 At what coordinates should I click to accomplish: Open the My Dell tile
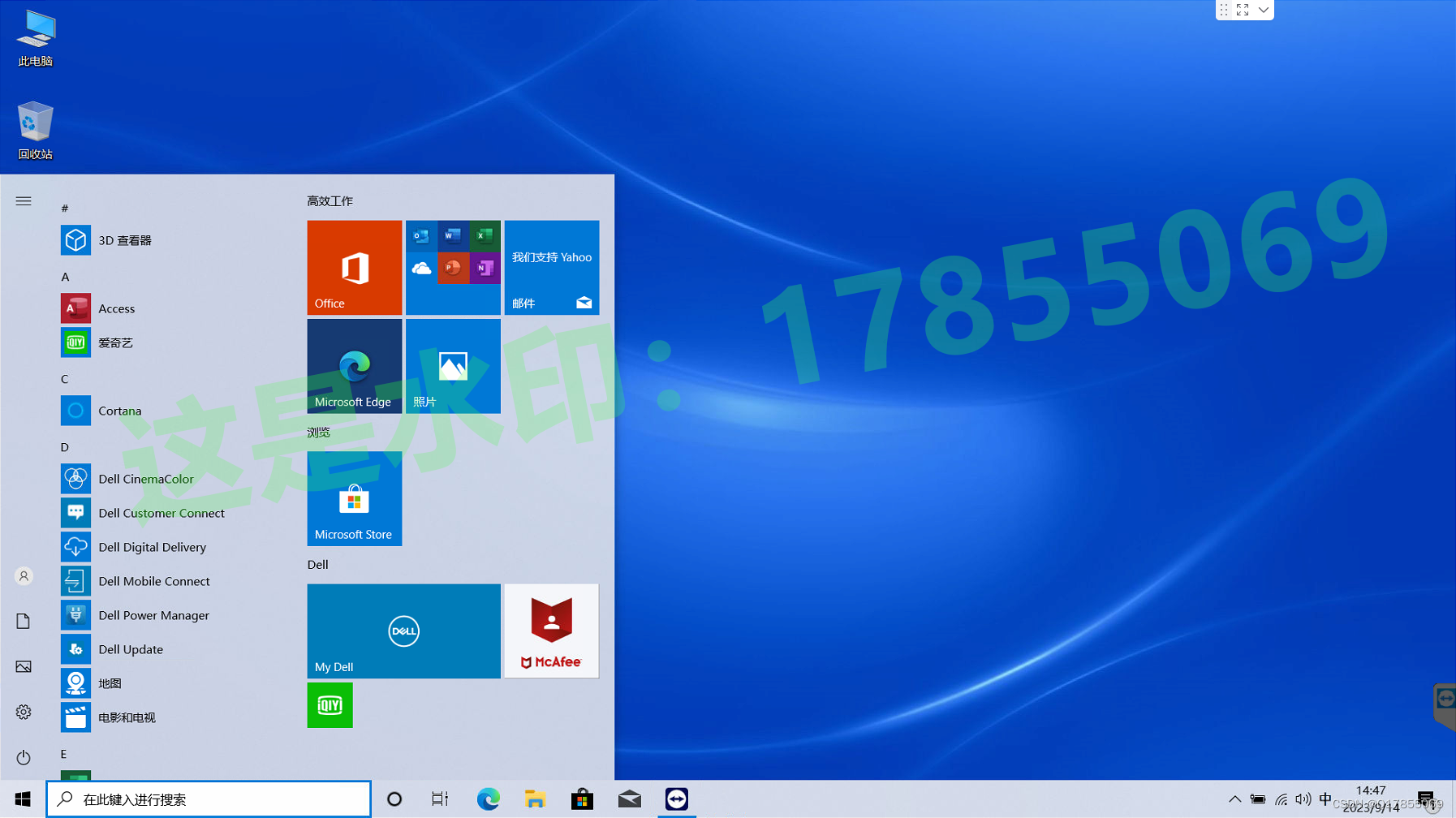[404, 631]
